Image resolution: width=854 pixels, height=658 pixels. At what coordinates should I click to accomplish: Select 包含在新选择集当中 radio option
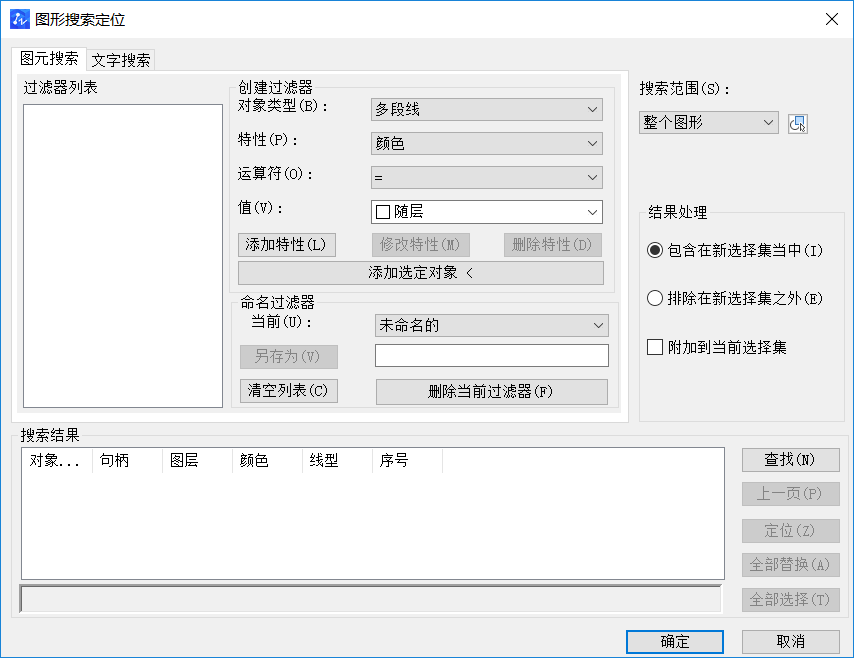(x=656, y=251)
